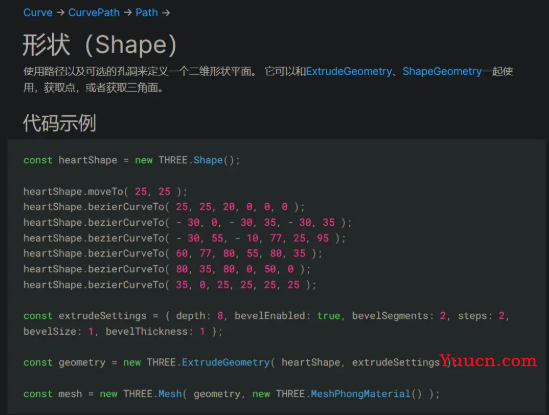Follow the ExtrudeGeometry link in description
549x415 pixels.
pyautogui.click(x=349, y=71)
